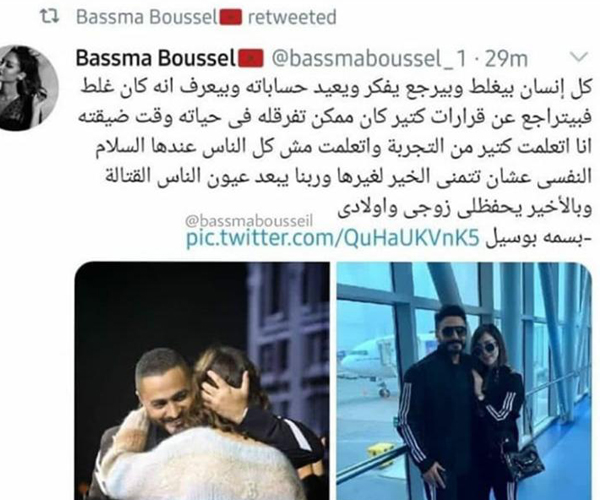Open Bassma Boussel's name in the retweeted line
The width and height of the screenshot is (600, 500).
tap(147, 17)
